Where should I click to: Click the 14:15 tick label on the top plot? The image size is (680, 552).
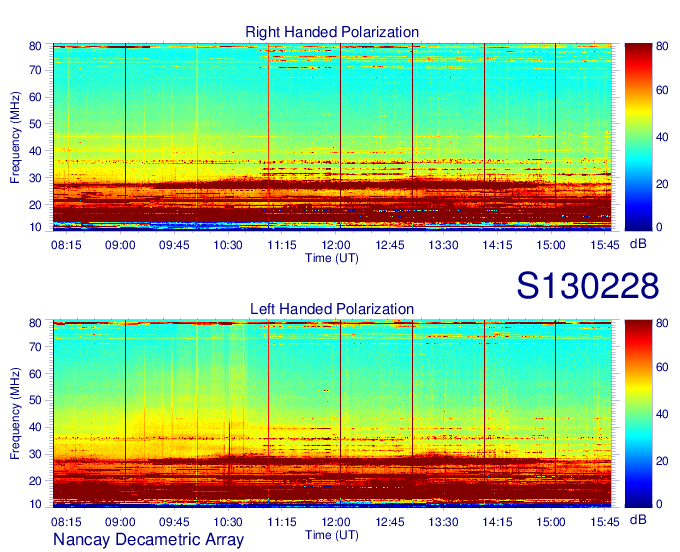click(497, 245)
